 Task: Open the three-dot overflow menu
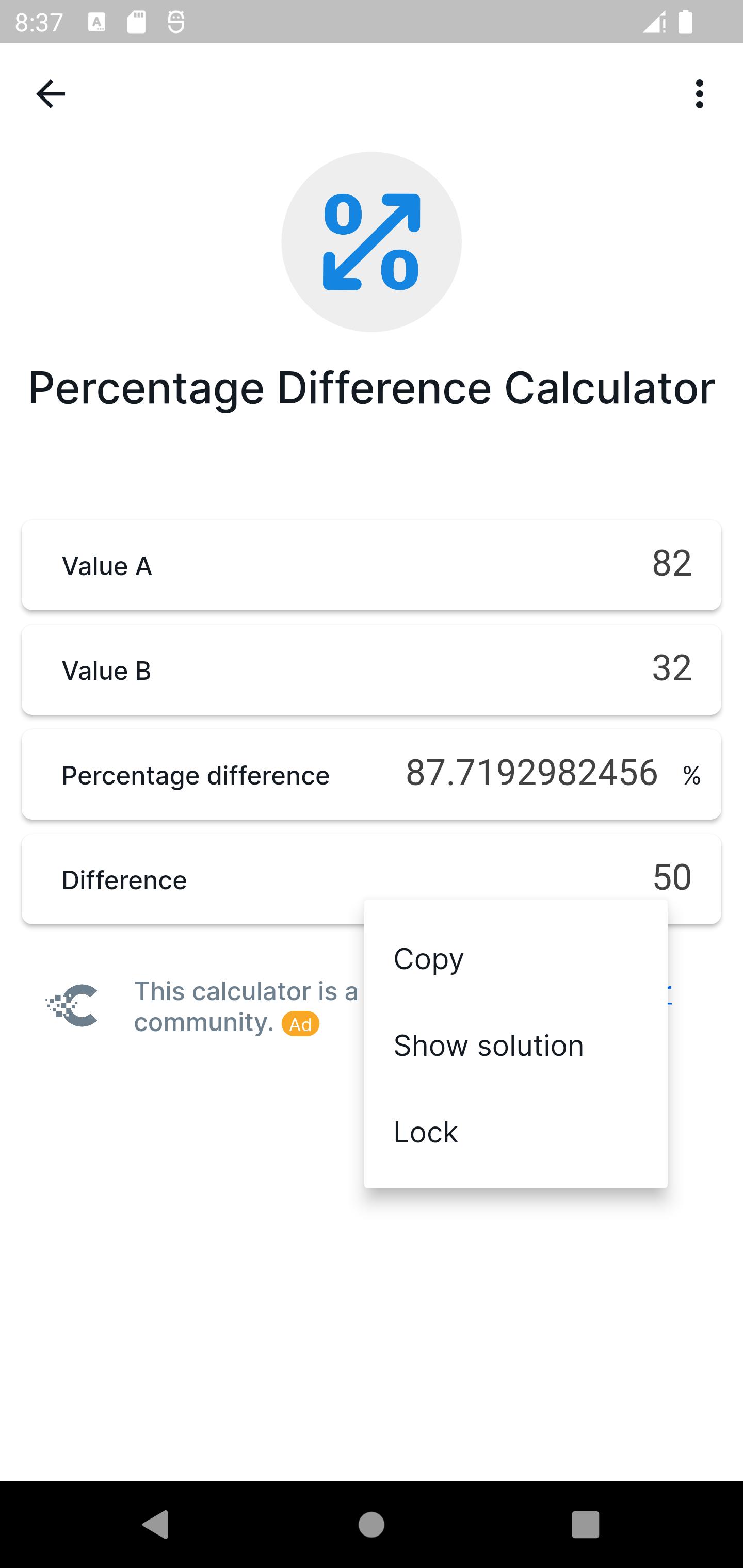click(x=699, y=94)
